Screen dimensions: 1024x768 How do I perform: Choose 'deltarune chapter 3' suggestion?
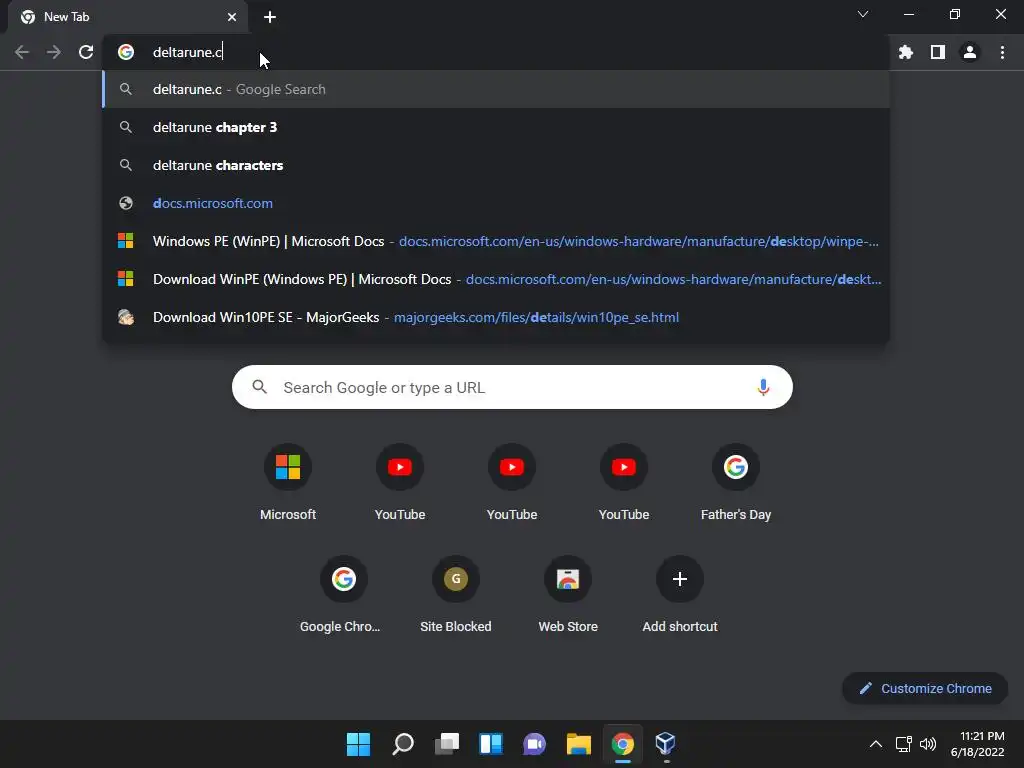496,127
